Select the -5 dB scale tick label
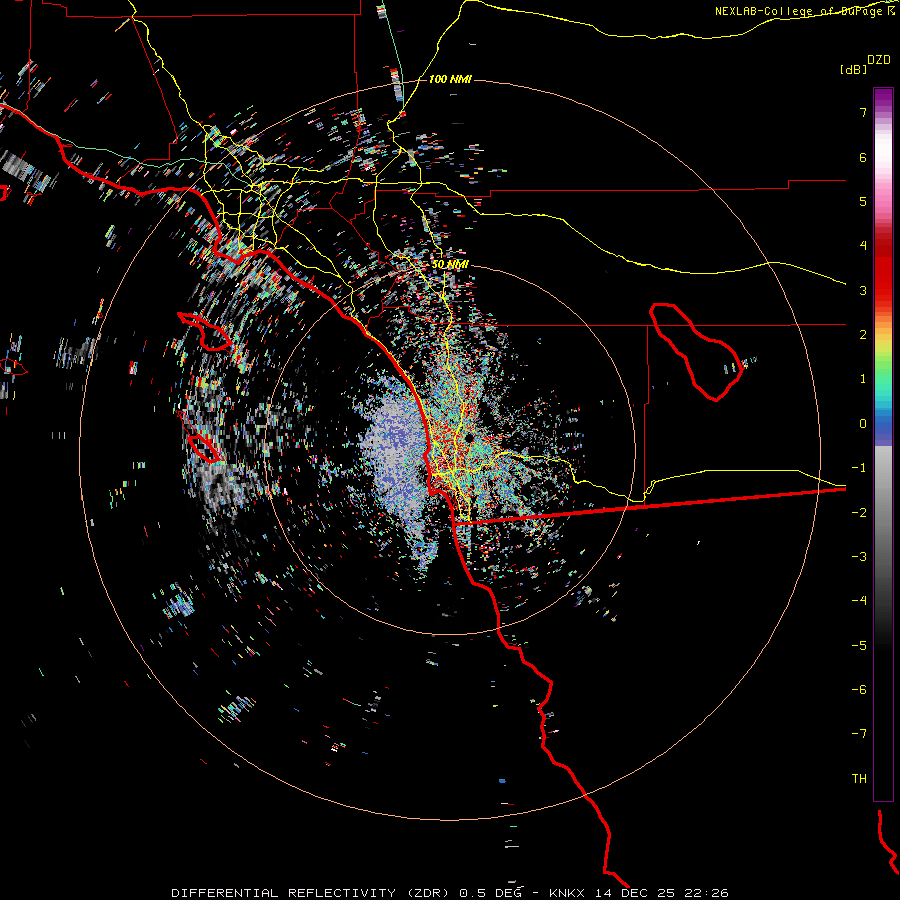The image size is (900, 900). point(859,646)
